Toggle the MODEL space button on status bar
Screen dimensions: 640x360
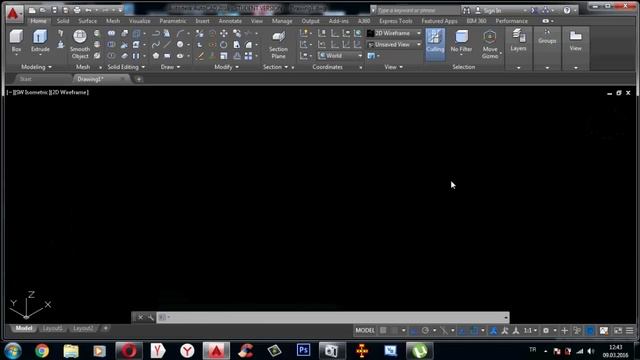pos(365,331)
